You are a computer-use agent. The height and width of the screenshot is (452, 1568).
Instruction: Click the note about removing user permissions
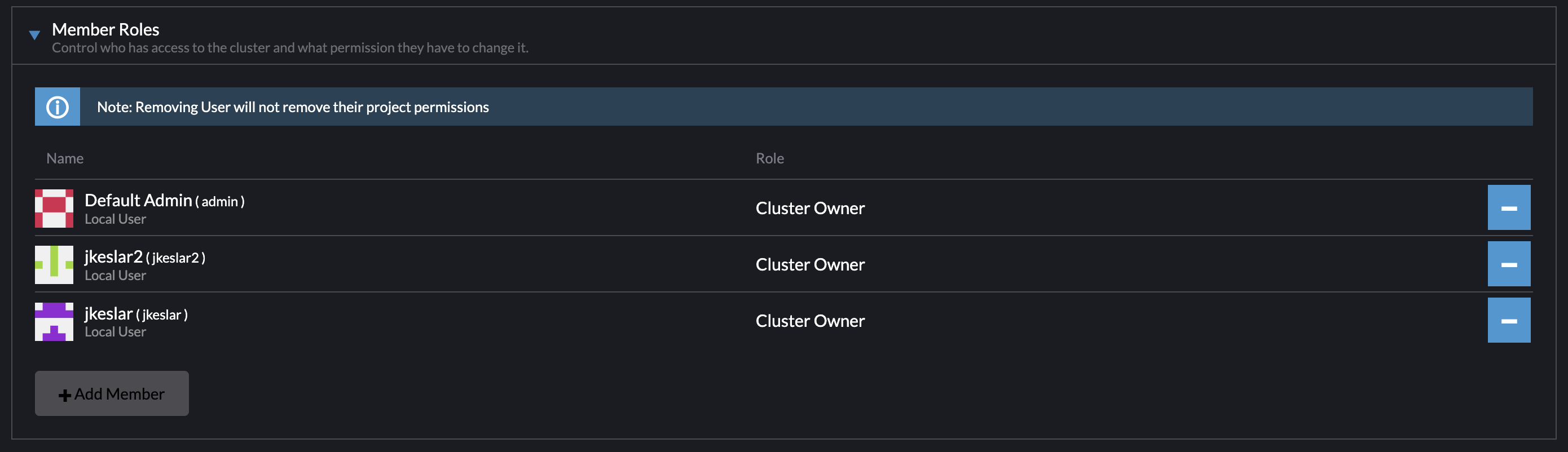[x=293, y=107]
